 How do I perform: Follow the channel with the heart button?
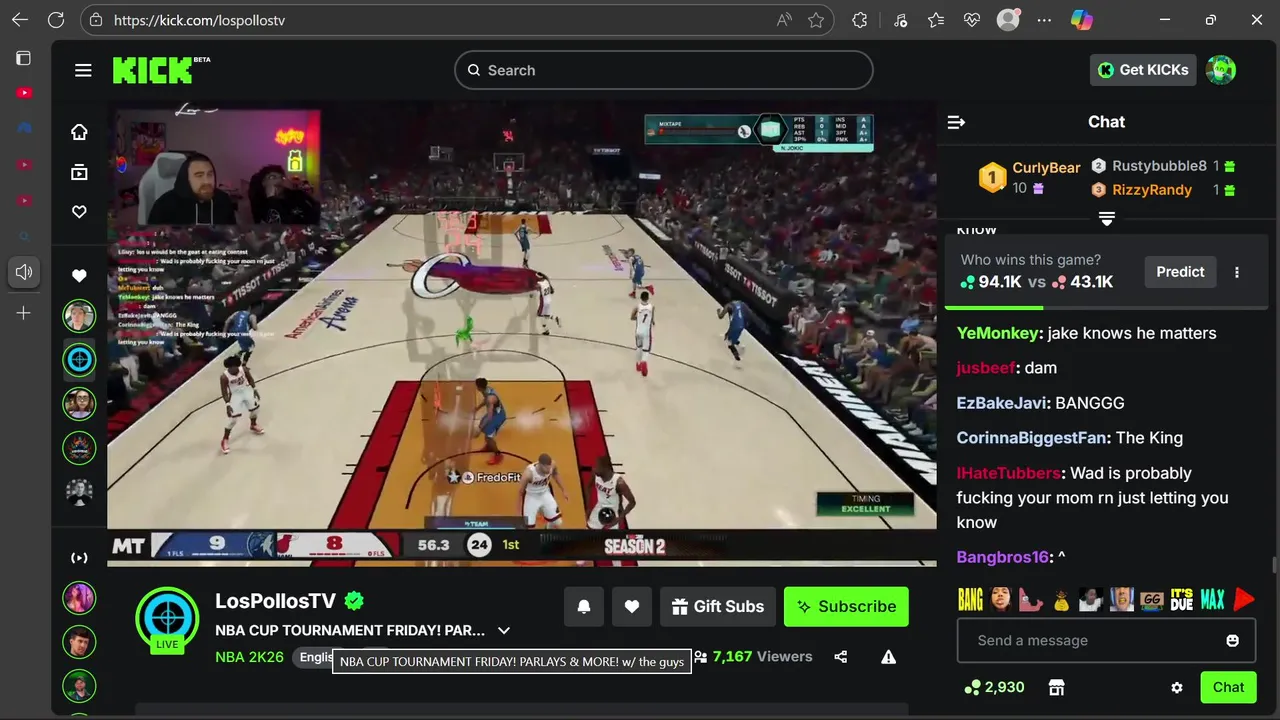click(x=632, y=606)
